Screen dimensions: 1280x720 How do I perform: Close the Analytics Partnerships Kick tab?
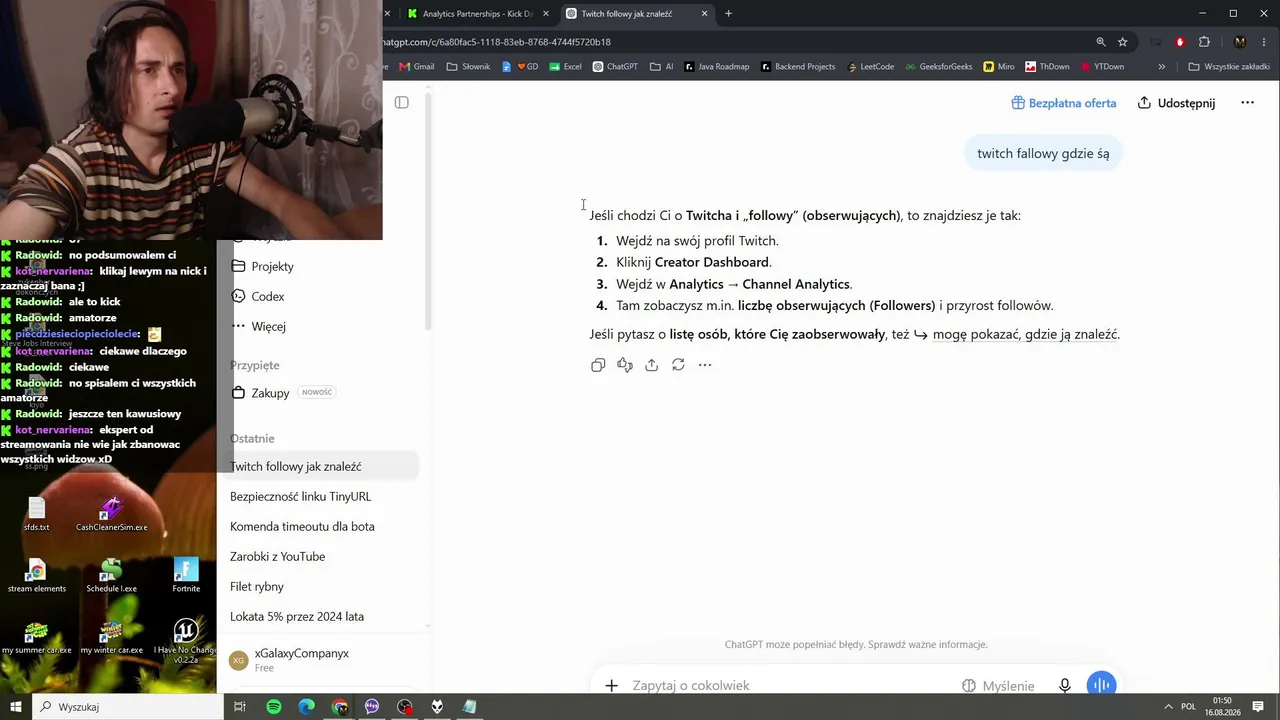pyautogui.click(x=546, y=14)
